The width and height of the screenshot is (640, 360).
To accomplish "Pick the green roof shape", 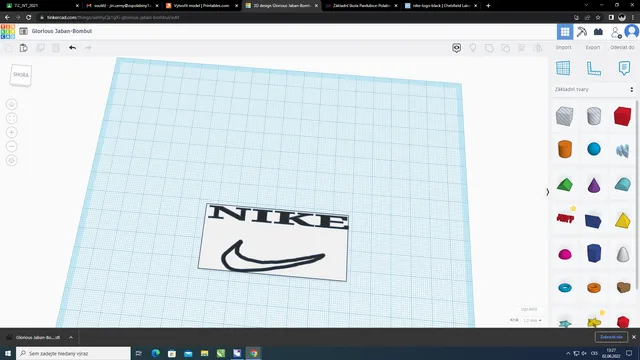I will [564, 184].
